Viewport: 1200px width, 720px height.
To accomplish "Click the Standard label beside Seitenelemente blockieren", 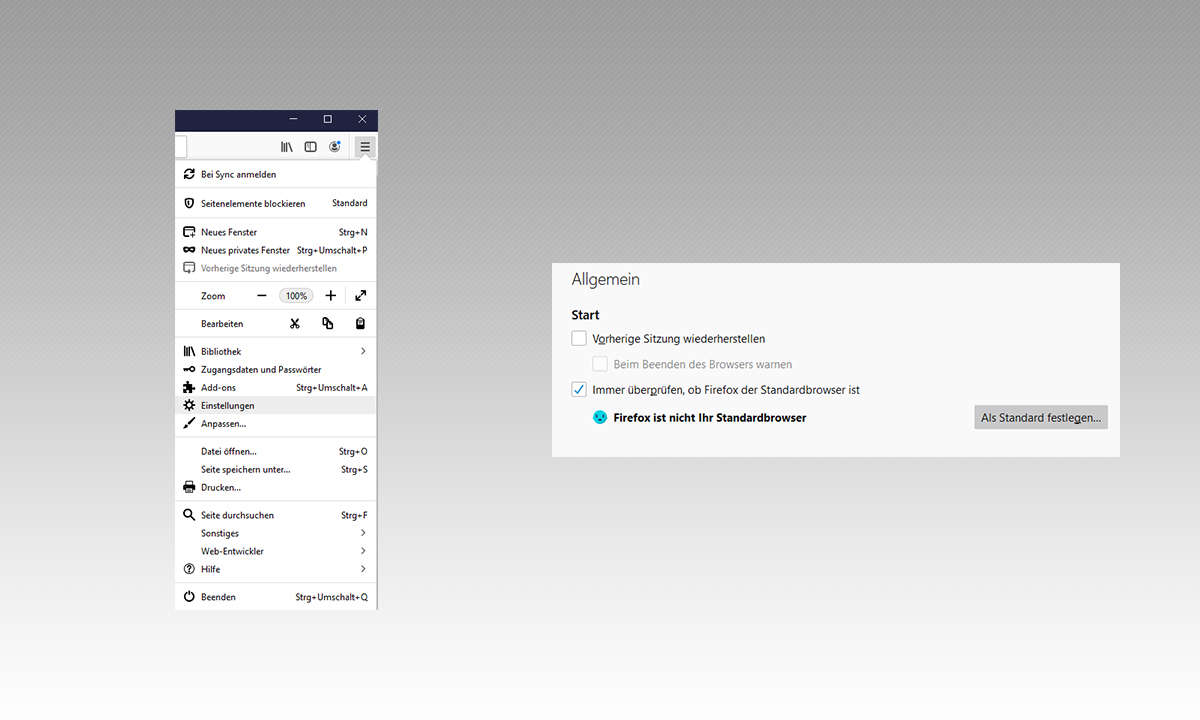I will point(350,203).
